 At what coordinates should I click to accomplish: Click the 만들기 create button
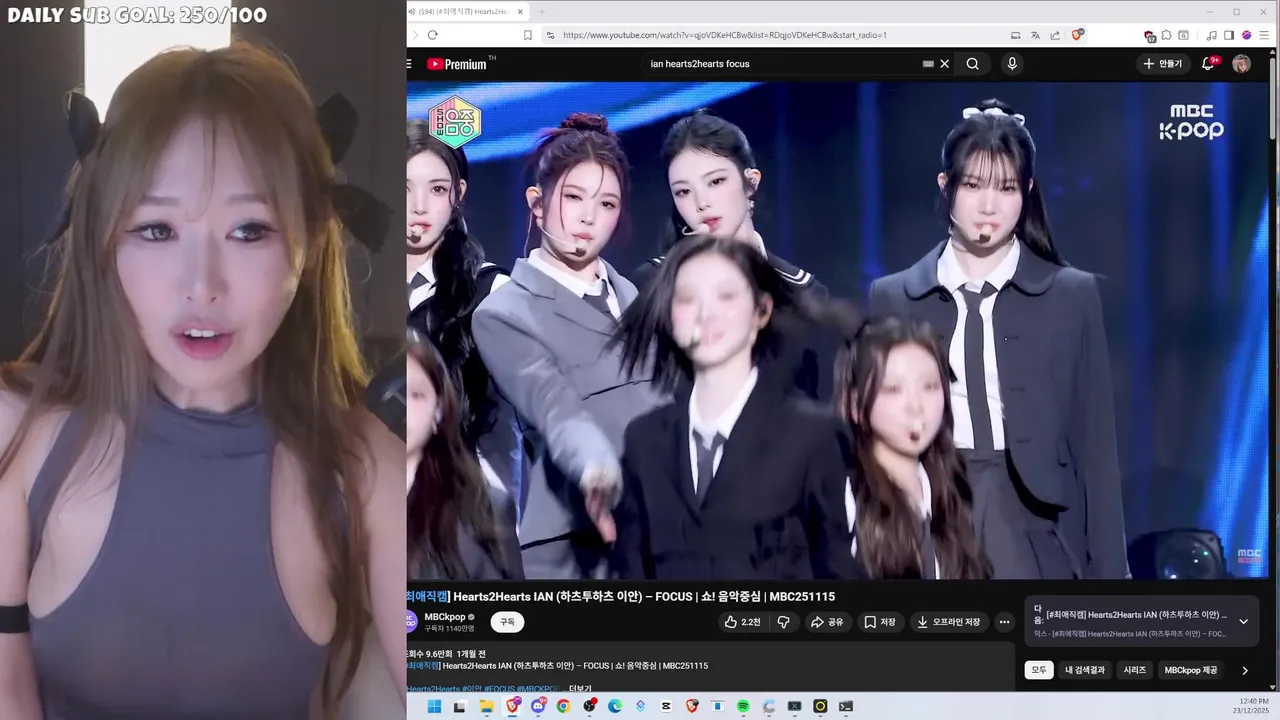coord(1162,64)
